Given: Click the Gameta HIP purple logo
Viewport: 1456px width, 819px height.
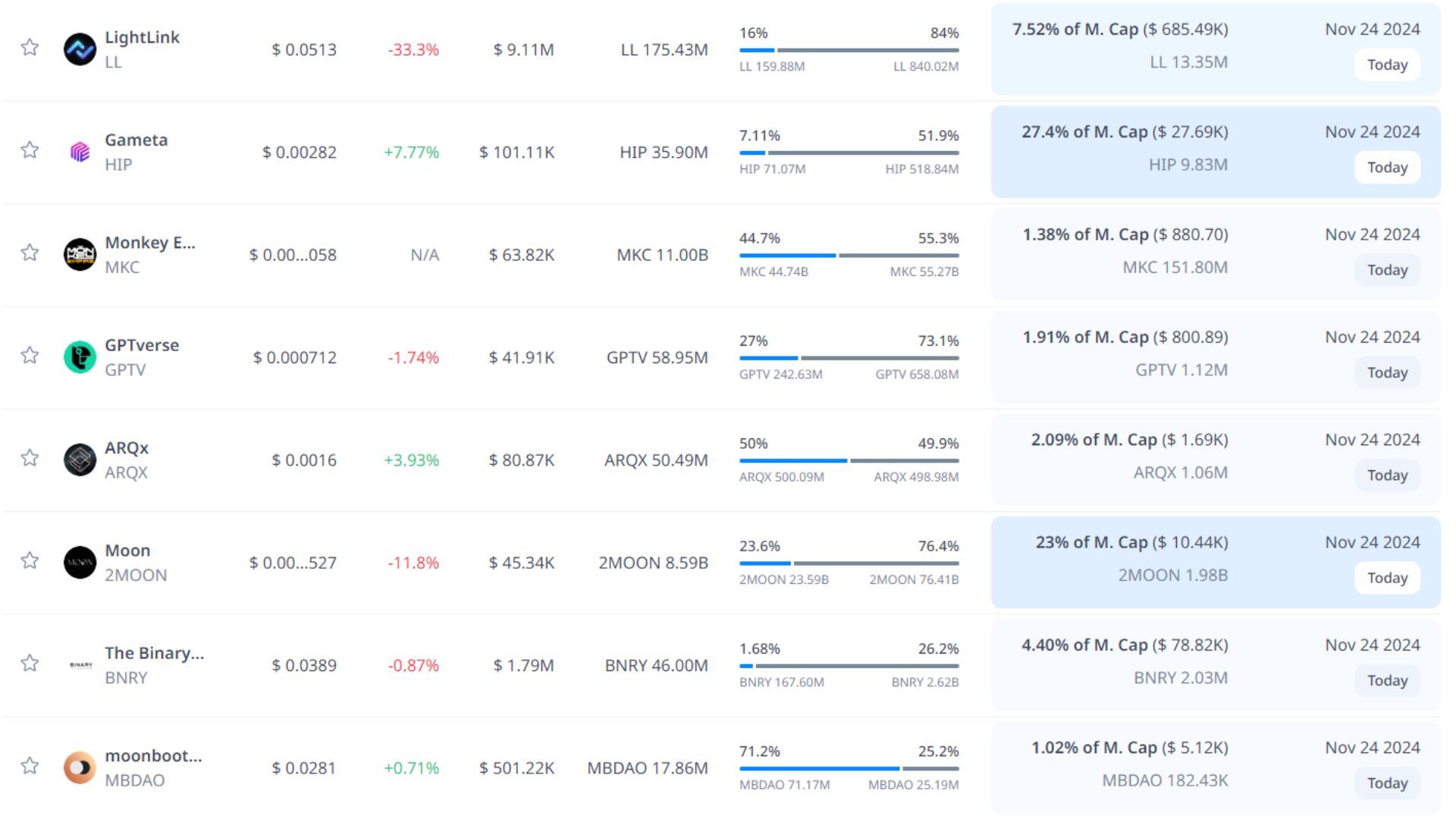Looking at the screenshot, I should (80, 152).
